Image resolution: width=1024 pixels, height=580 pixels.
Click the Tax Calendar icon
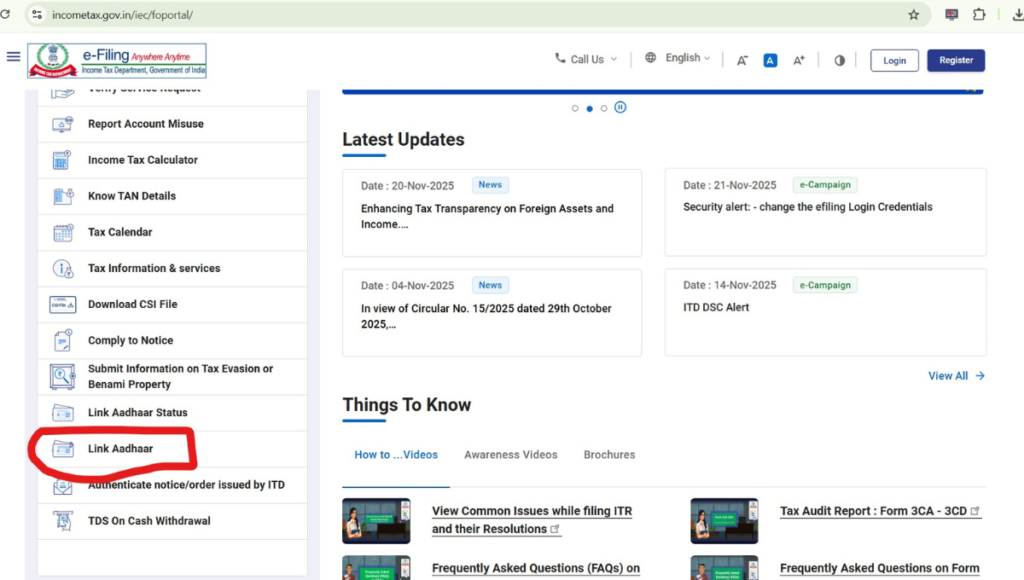[x=62, y=233]
